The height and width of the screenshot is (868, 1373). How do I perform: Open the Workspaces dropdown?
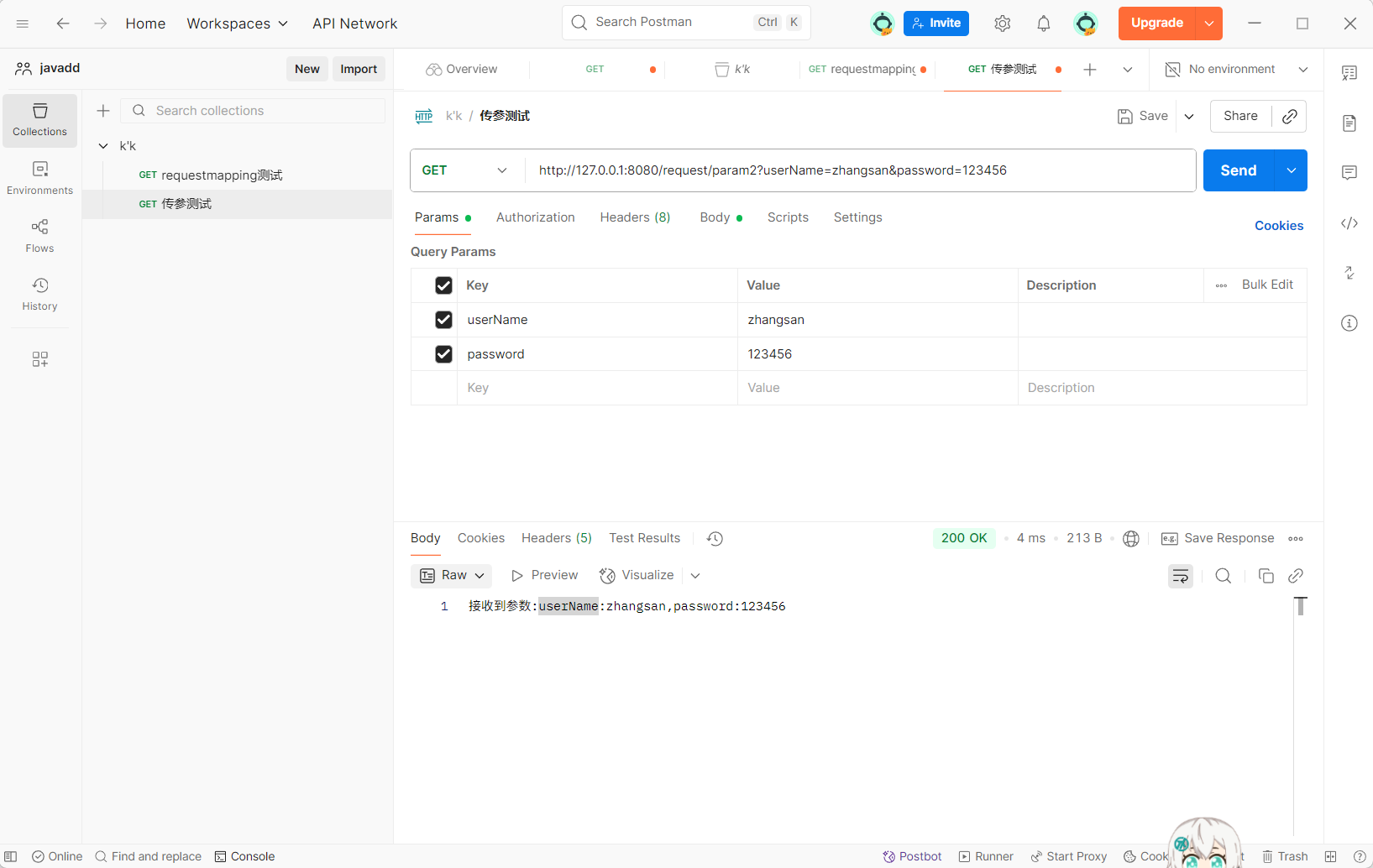[x=237, y=24]
